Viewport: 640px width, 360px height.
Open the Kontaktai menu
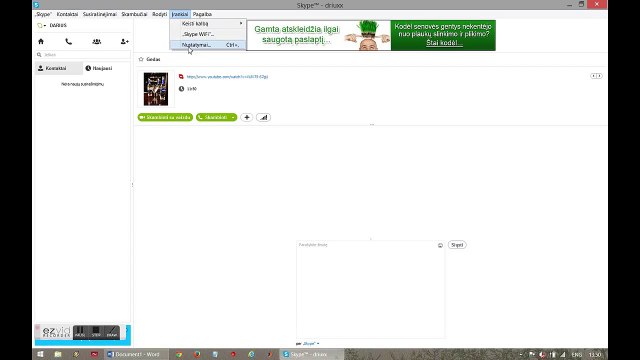tap(67, 14)
